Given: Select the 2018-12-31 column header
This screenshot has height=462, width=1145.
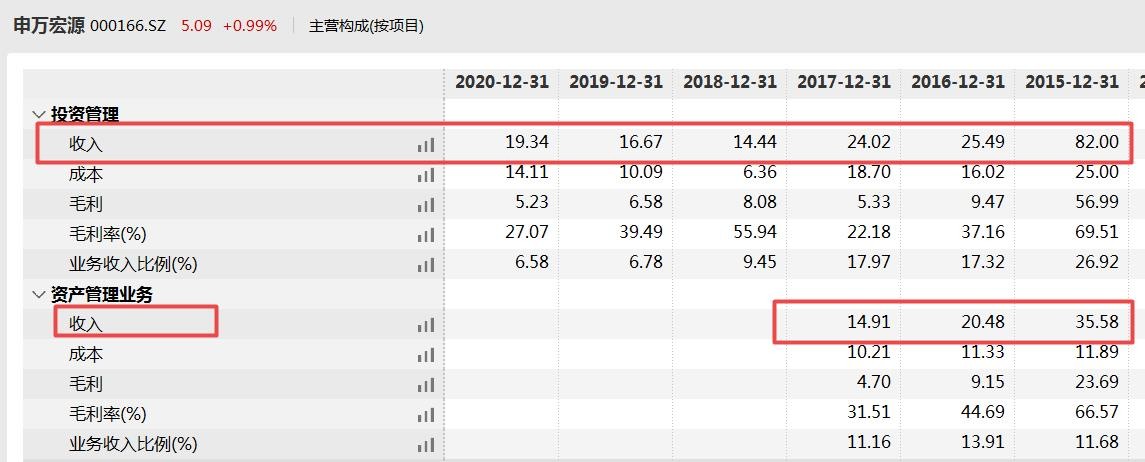Looking at the screenshot, I should pos(729,82).
